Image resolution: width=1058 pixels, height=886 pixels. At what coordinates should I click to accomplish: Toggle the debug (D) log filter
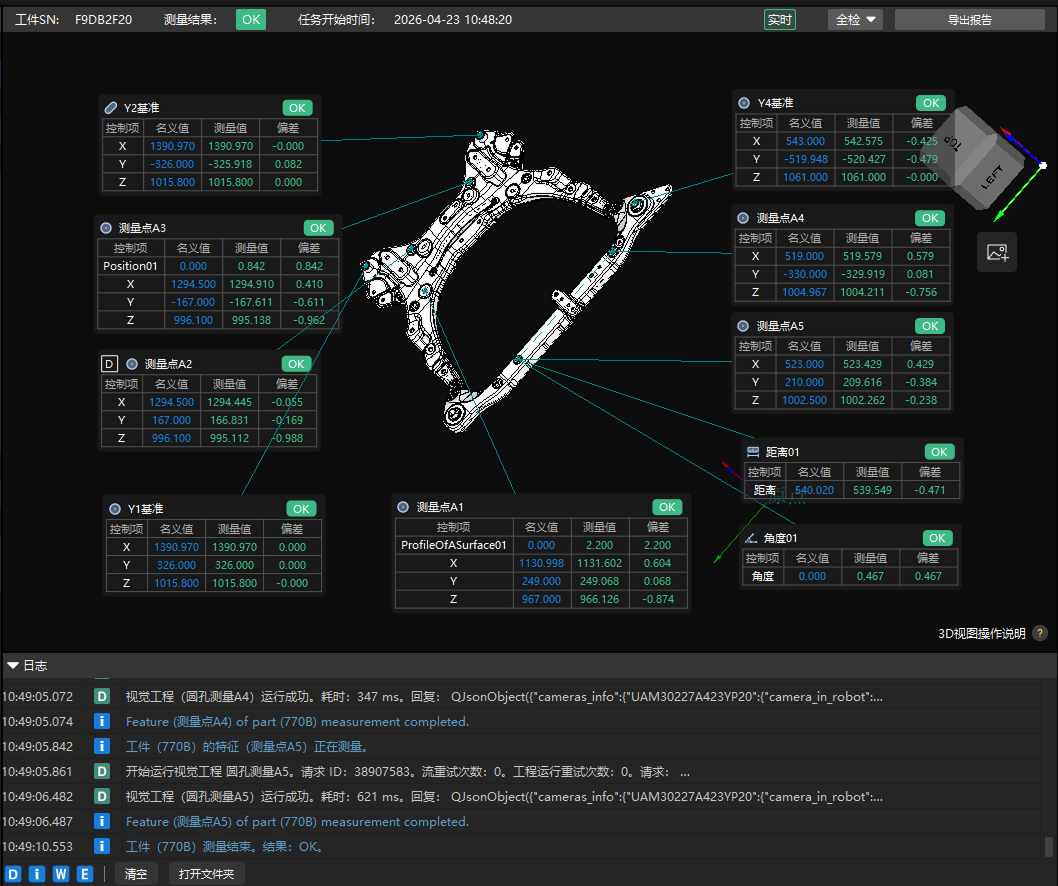coord(13,874)
